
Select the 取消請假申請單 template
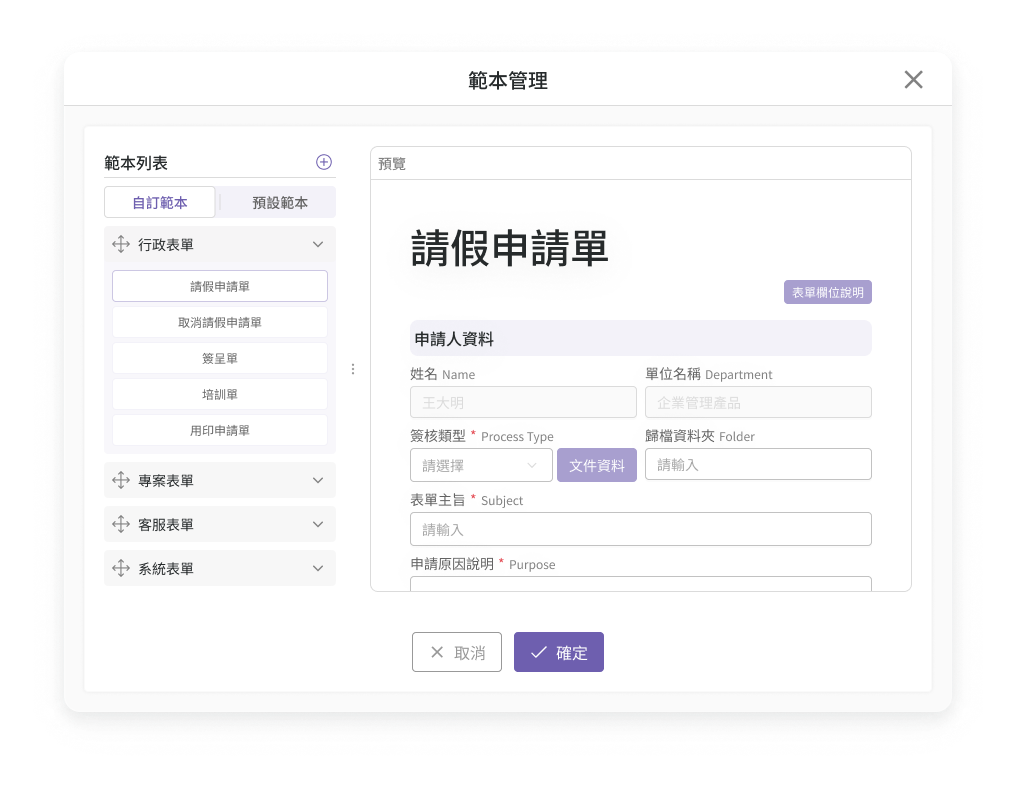[220, 322]
